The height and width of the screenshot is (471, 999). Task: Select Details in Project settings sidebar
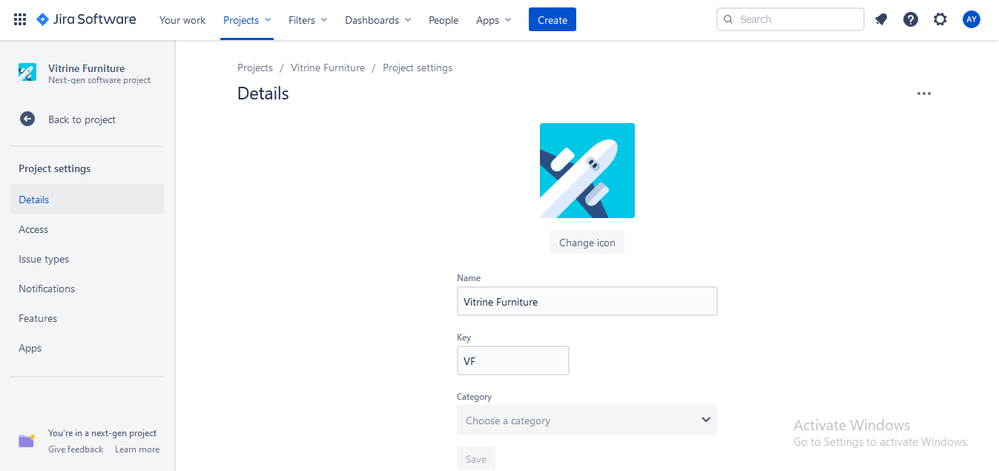tap(87, 199)
